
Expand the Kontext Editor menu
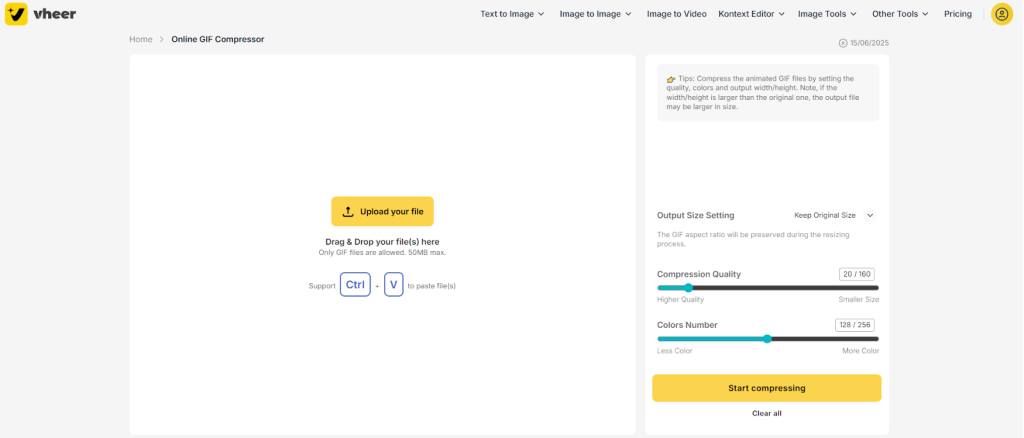coord(751,14)
